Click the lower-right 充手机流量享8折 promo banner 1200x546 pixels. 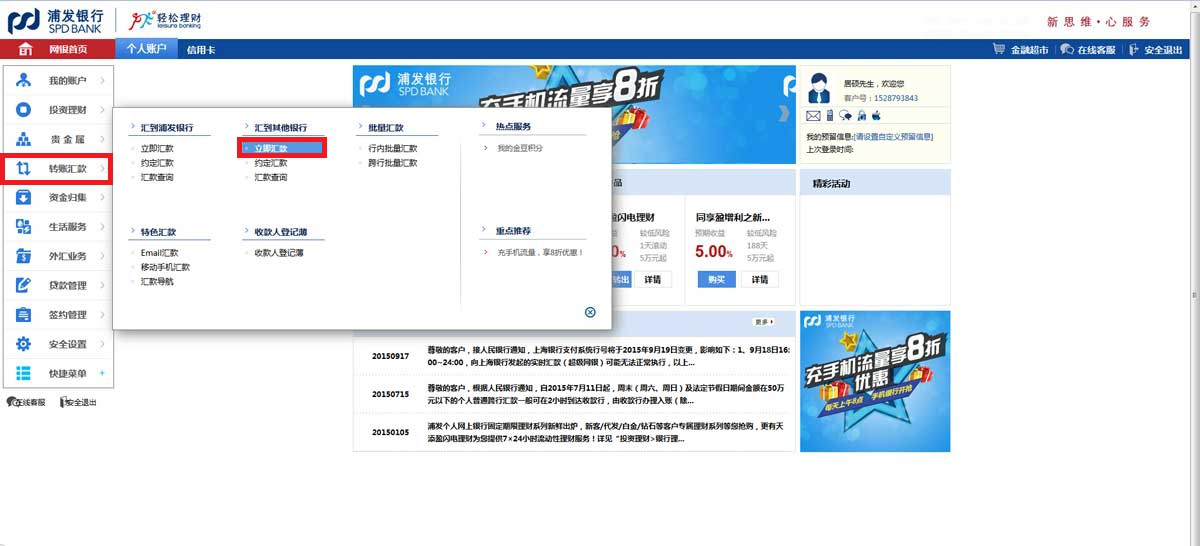(x=875, y=381)
